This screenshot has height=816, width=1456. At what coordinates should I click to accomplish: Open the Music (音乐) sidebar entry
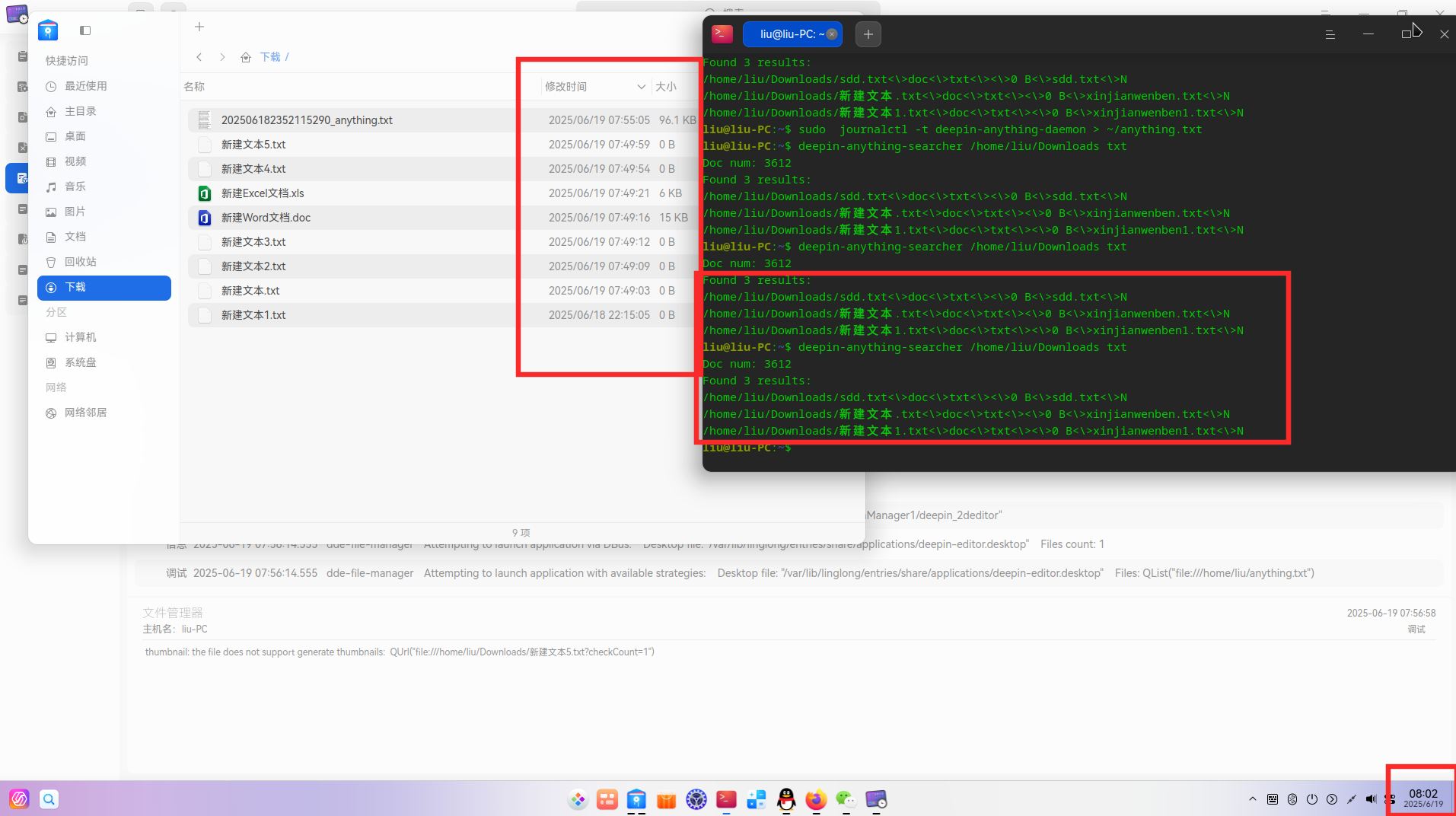pos(104,186)
